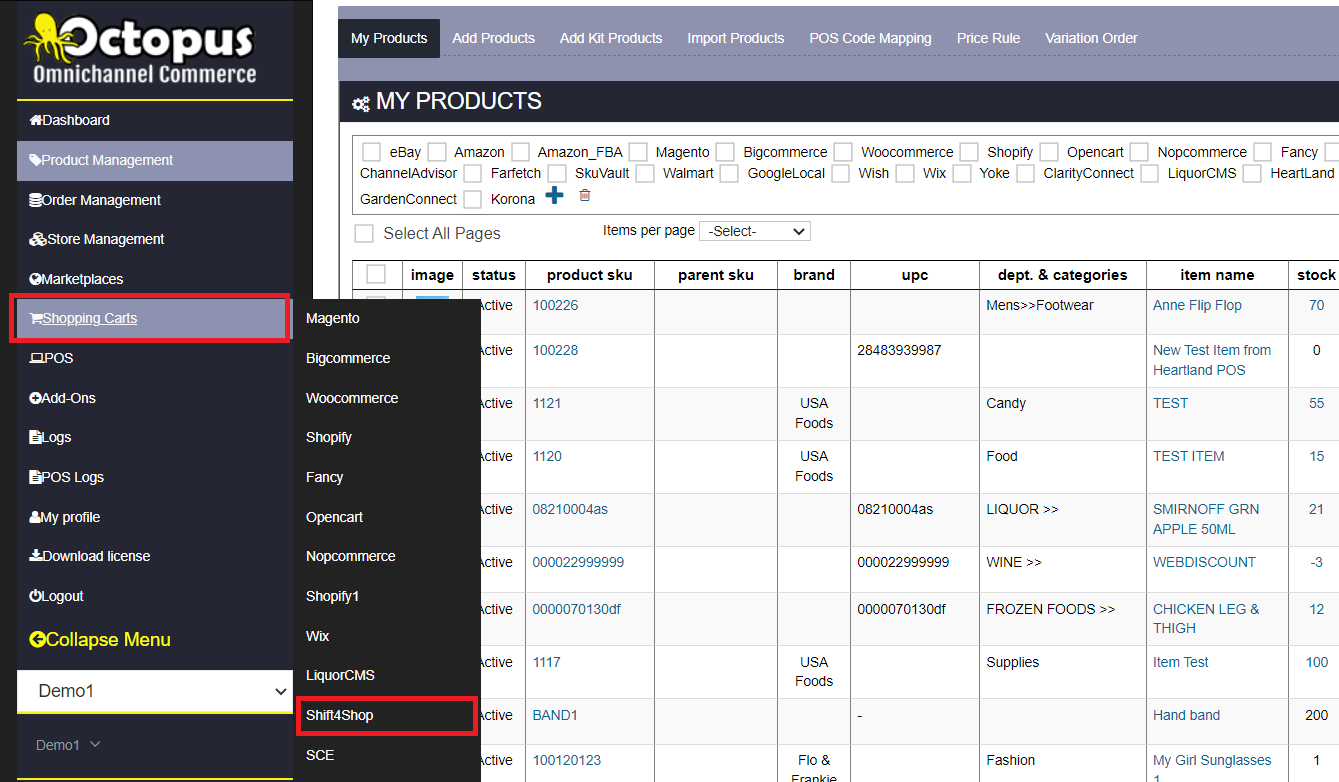The width and height of the screenshot is (1339, 782).
Task: Click the SKU link BAND1
Action: coord(555,715)
